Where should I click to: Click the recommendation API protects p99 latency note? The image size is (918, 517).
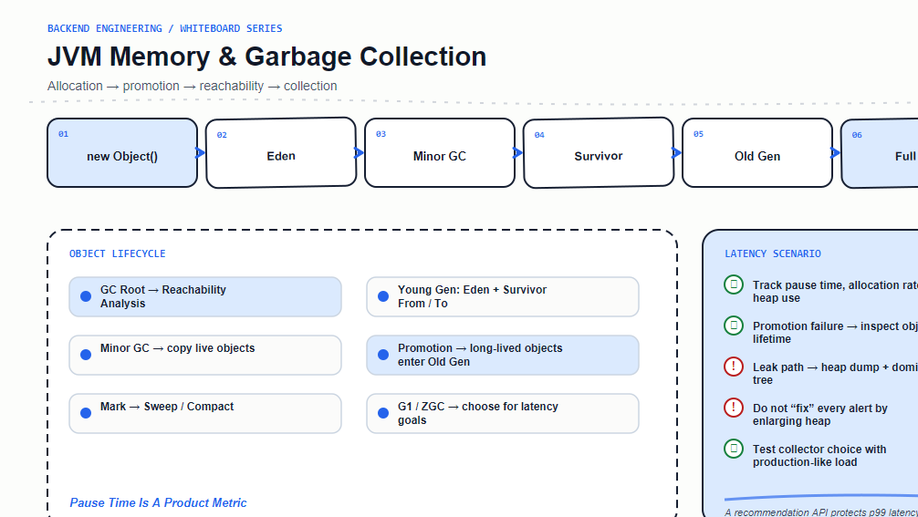click(x=821, y=512)
